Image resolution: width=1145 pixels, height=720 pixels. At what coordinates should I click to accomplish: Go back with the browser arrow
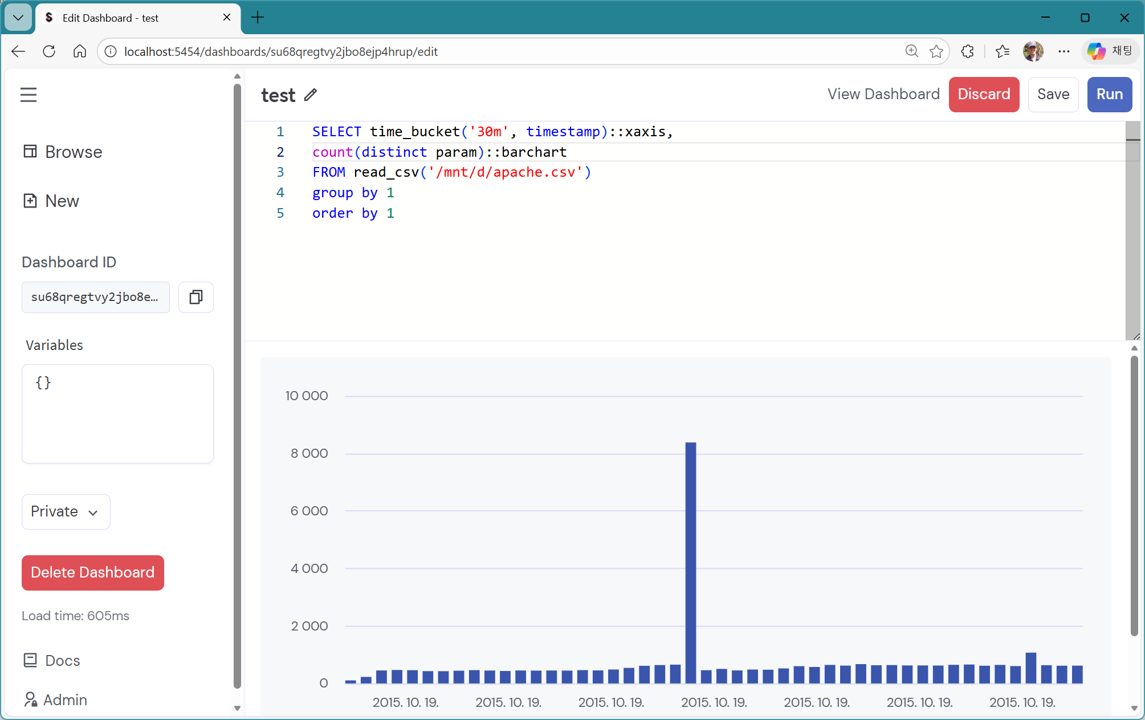[x=17, y=51]
